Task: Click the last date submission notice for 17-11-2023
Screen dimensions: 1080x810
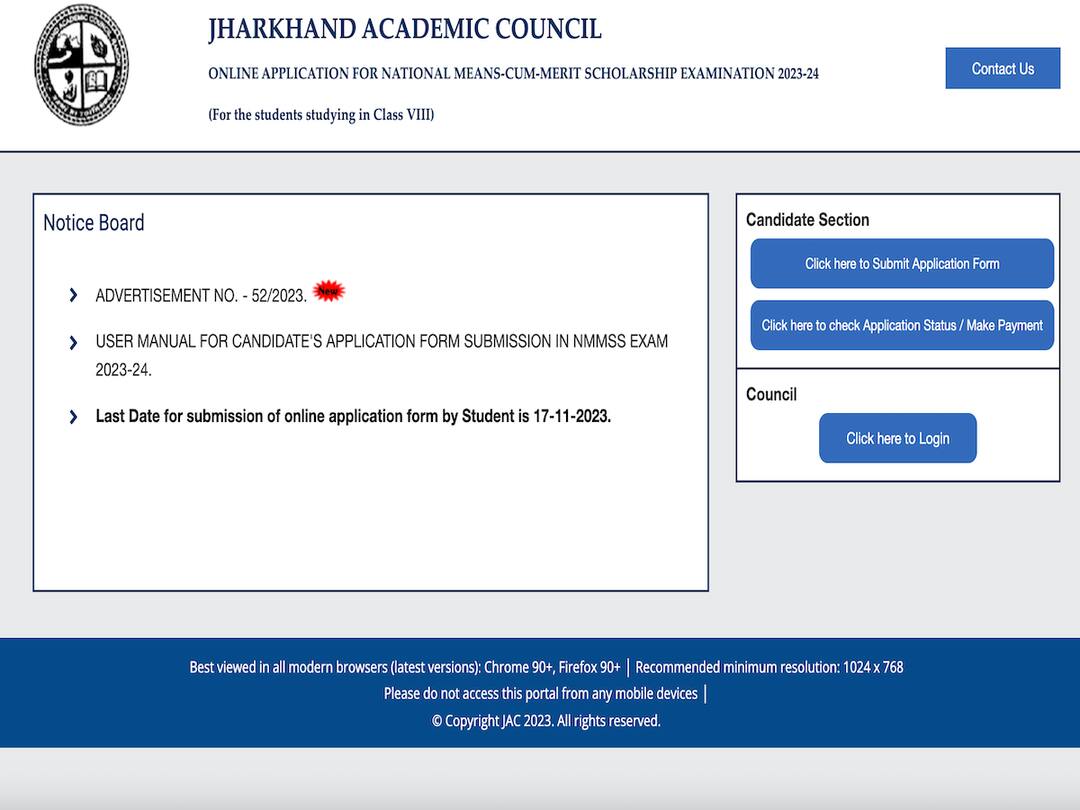Action: (352, 416)
